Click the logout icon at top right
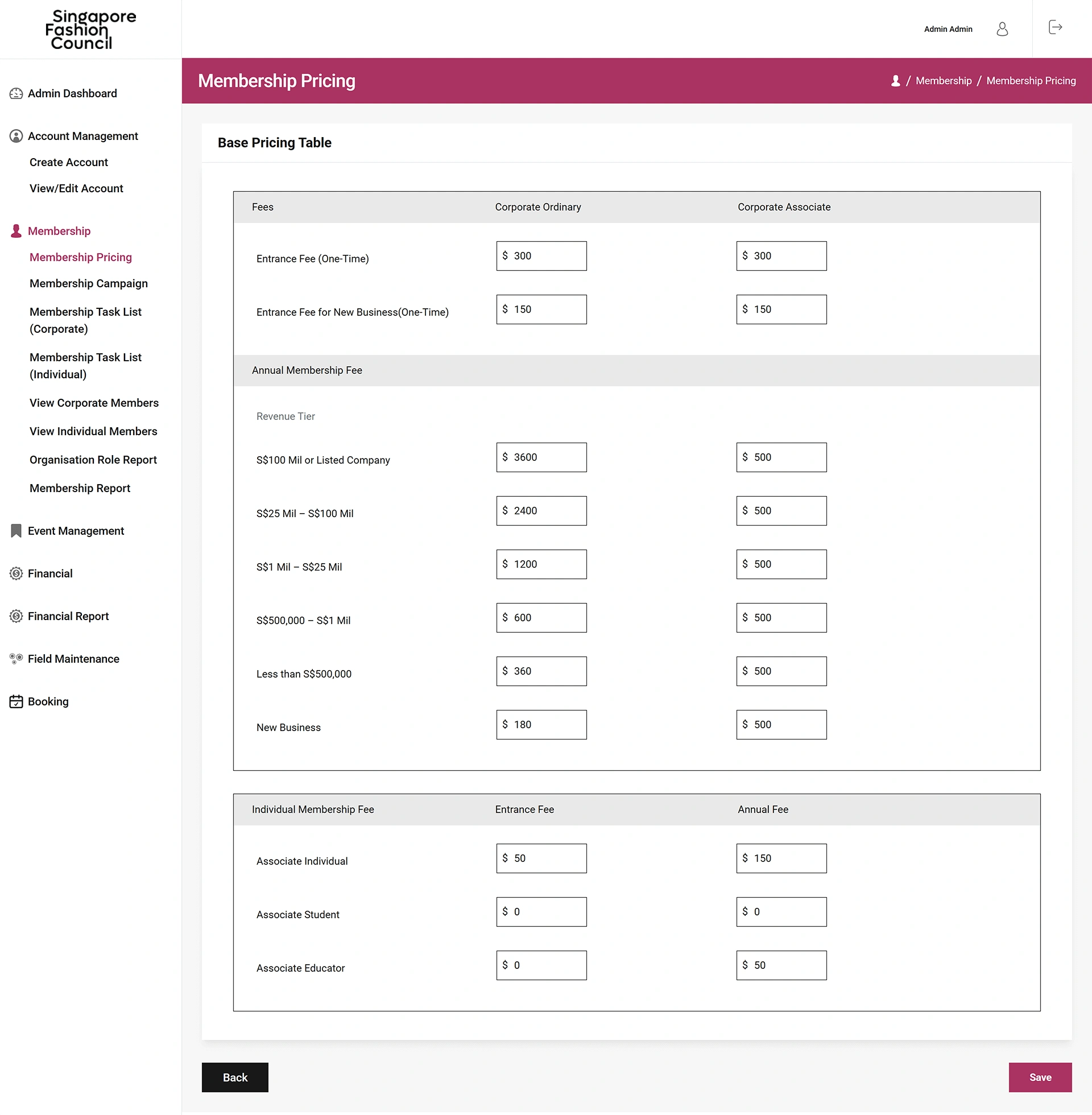The height and width of the screenshot is (1115, 1092). [x=1054, y=27]
